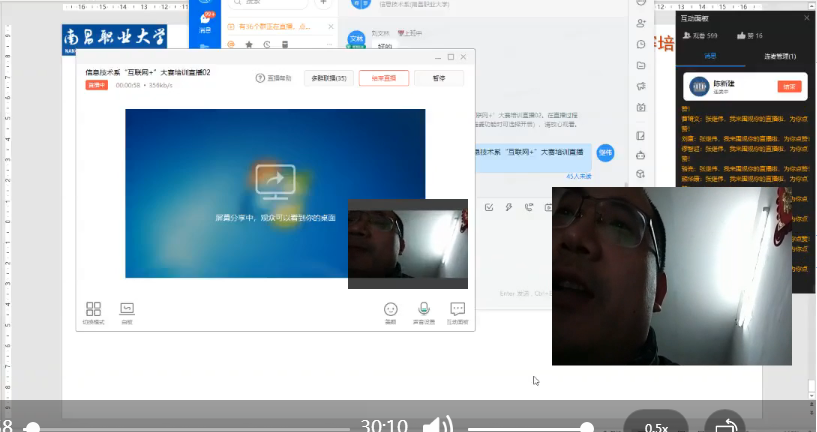This screenshot has width=817, height=432.
Task: Click the screen/desktop share icon at bottom left of live window
Action: pos(127,309)
